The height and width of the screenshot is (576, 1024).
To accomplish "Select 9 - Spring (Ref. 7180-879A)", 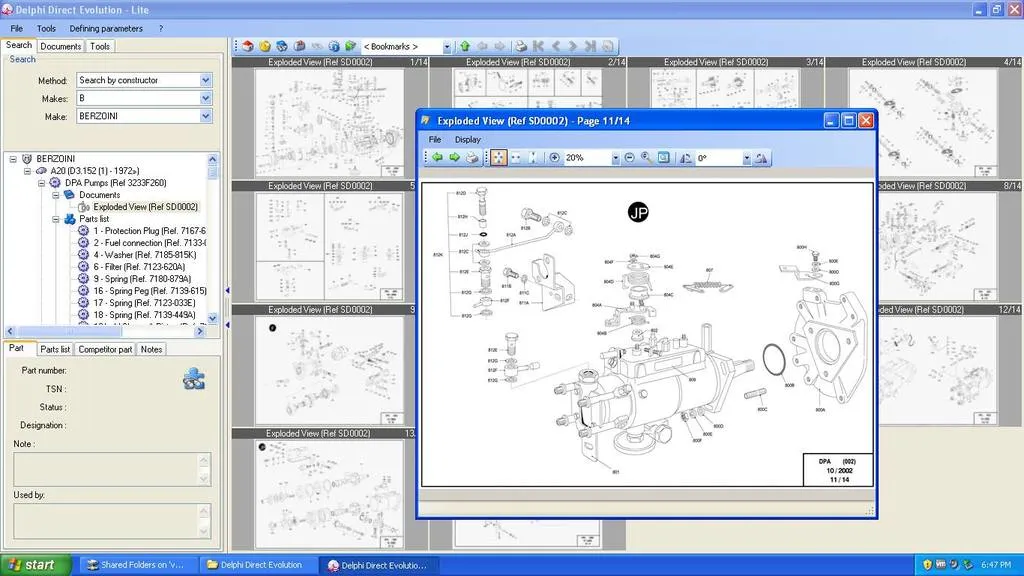I will pos(142,279).
